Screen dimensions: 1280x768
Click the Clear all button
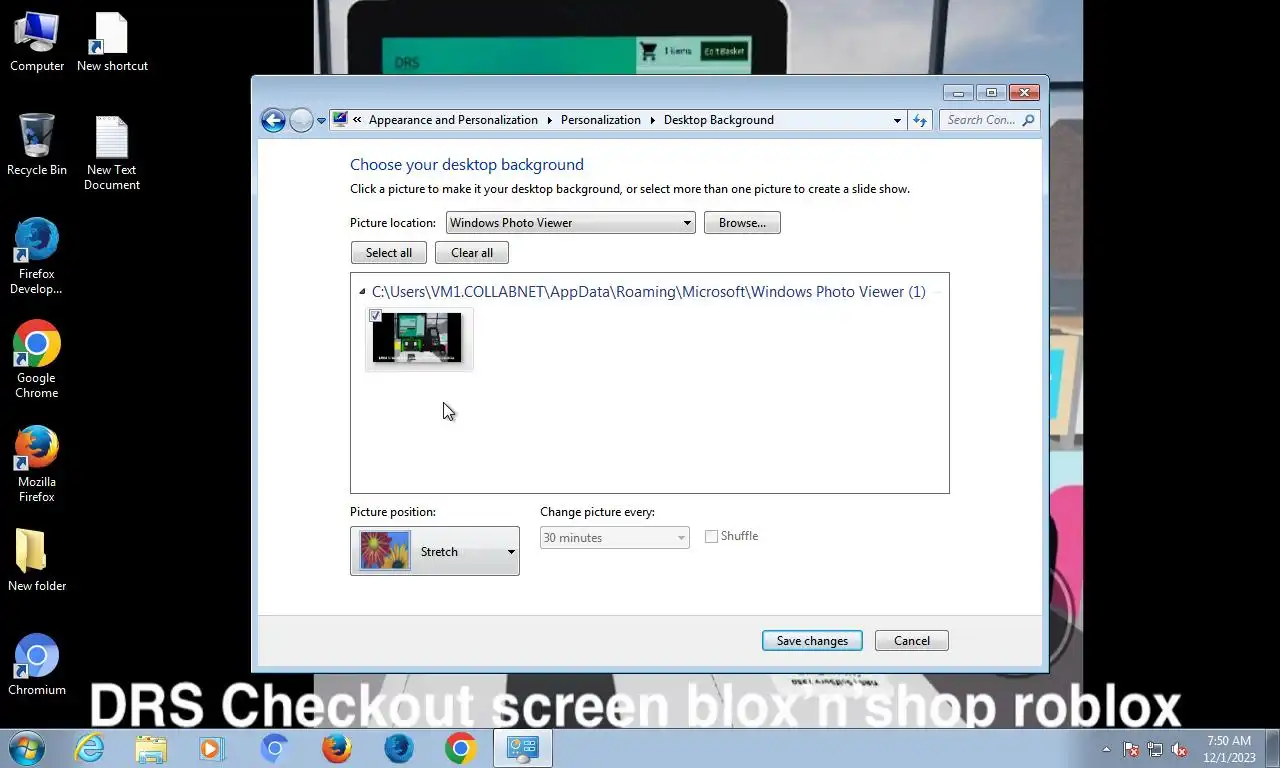(472, 253)
